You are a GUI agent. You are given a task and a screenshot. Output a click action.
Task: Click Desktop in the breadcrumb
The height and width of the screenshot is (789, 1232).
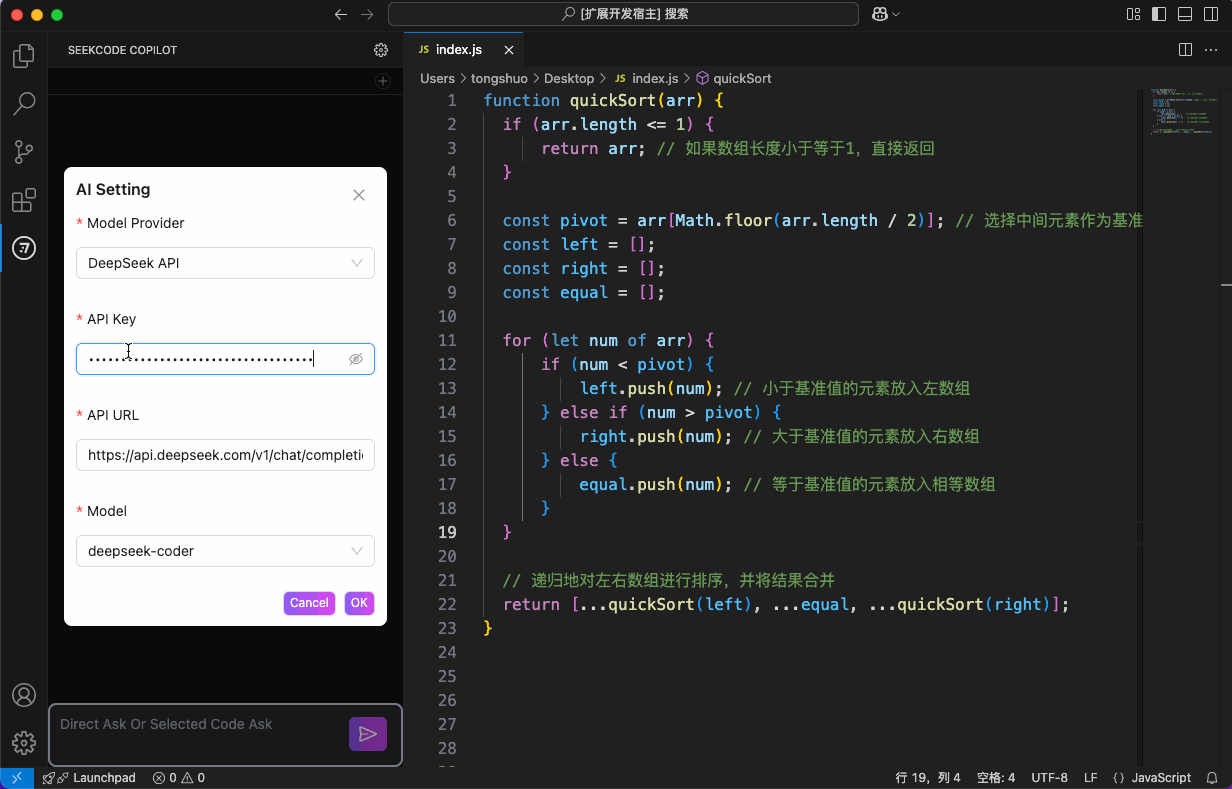569,78
